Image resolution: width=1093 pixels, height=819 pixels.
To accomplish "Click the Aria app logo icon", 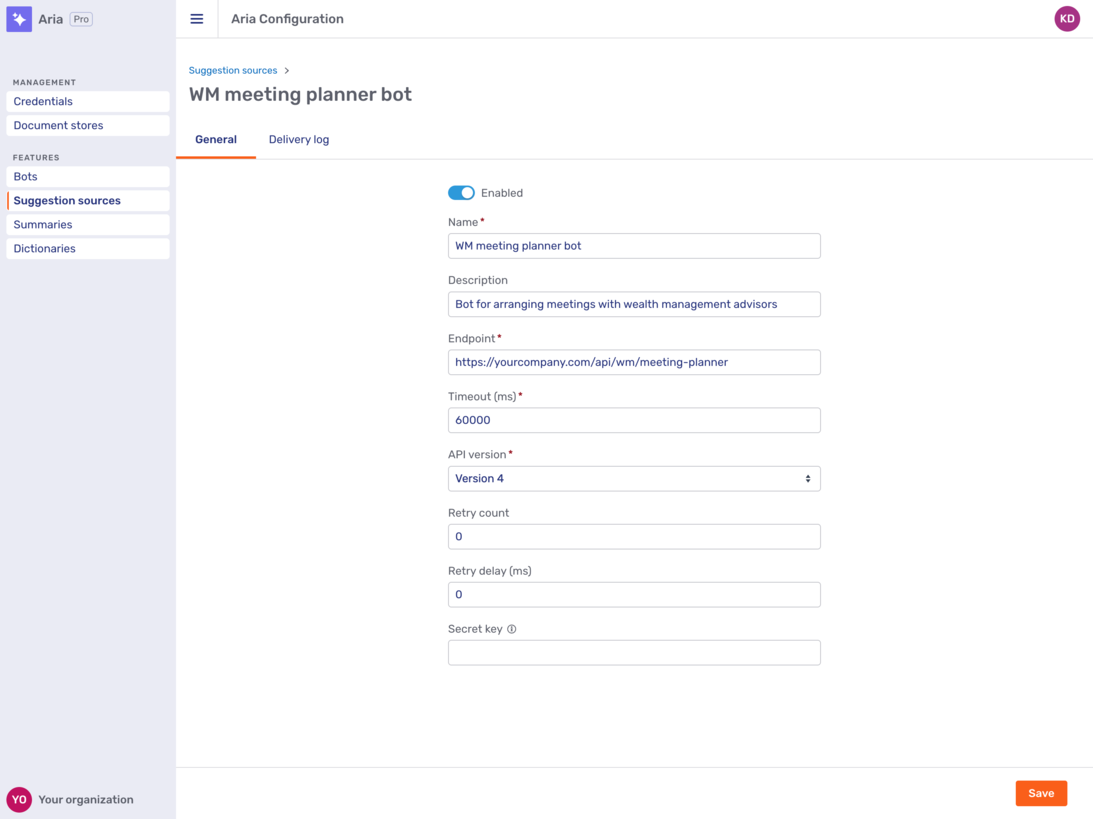I will [19, 18].
